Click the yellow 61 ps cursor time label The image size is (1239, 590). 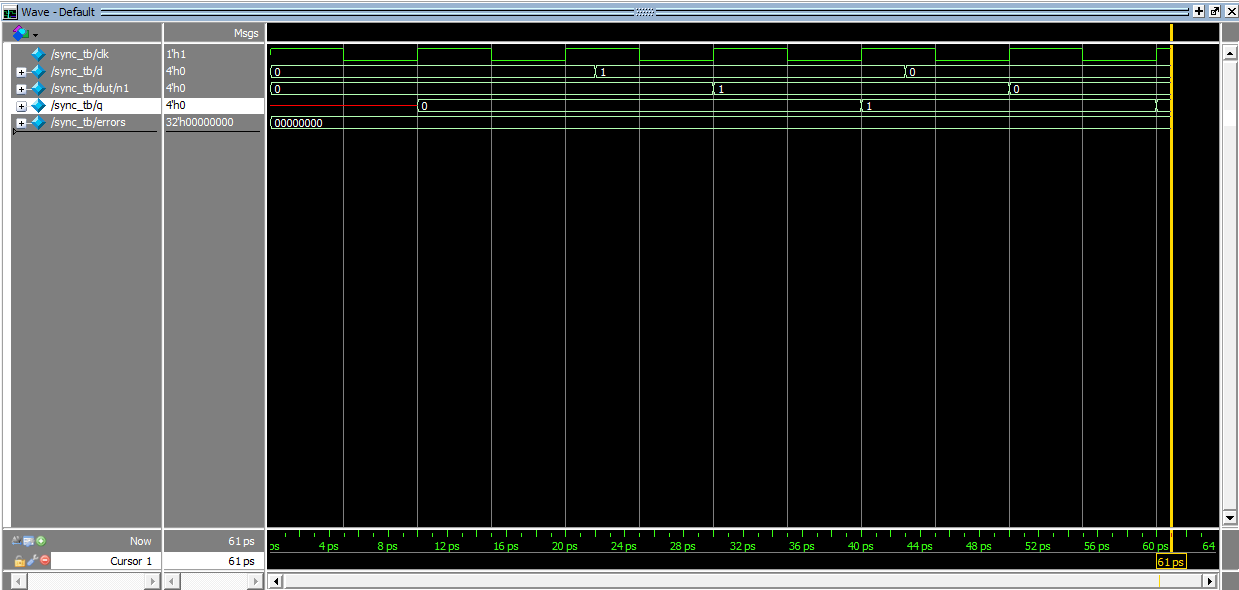click(x=1171, y=562)
